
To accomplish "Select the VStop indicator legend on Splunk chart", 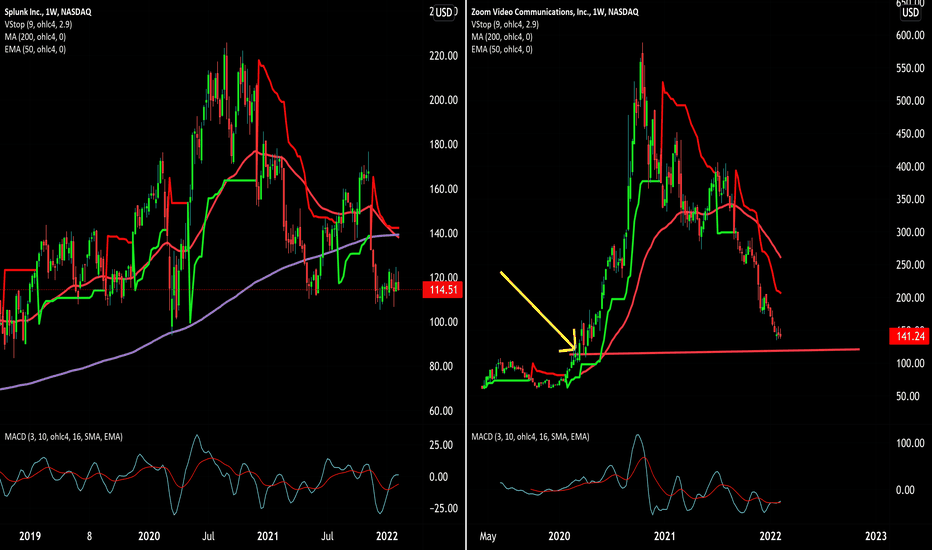I will click(39, 24).
